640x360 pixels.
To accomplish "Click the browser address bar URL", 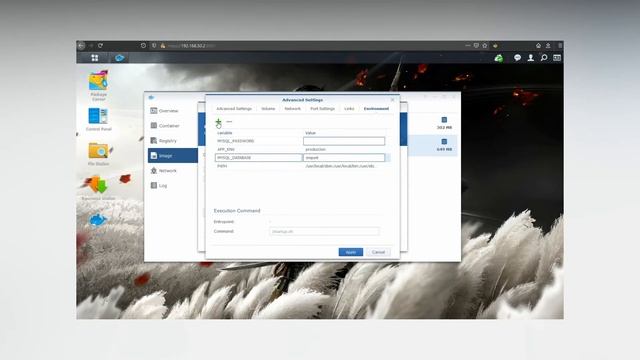I will 192,46.
